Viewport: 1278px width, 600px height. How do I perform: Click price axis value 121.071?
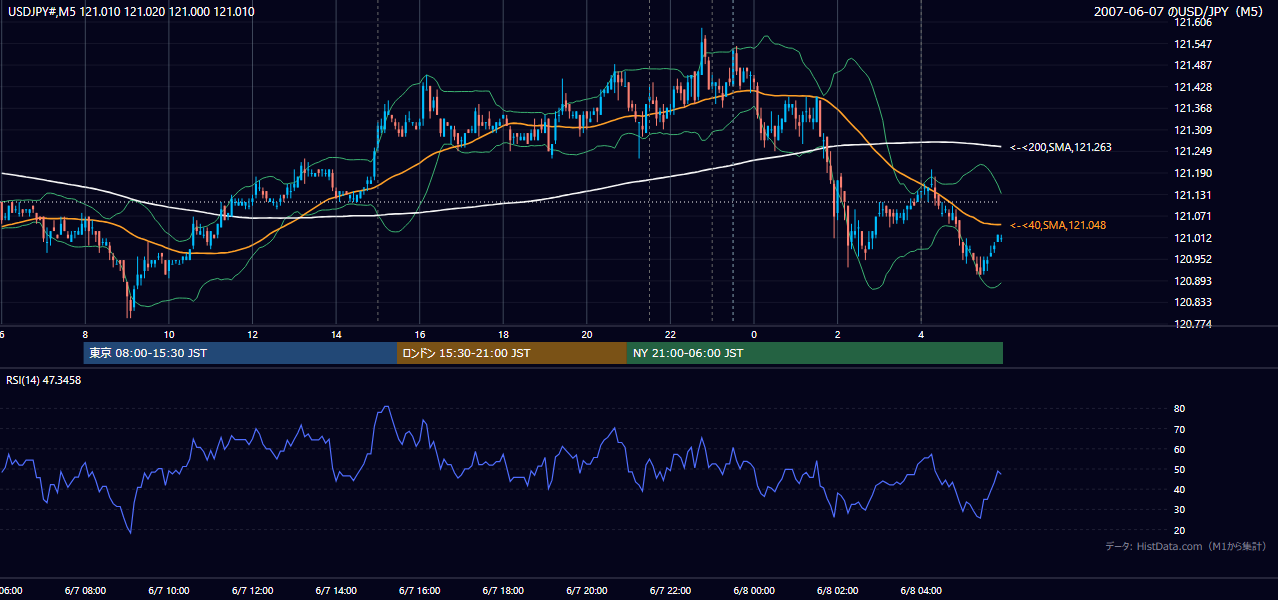coord(1193,216)
